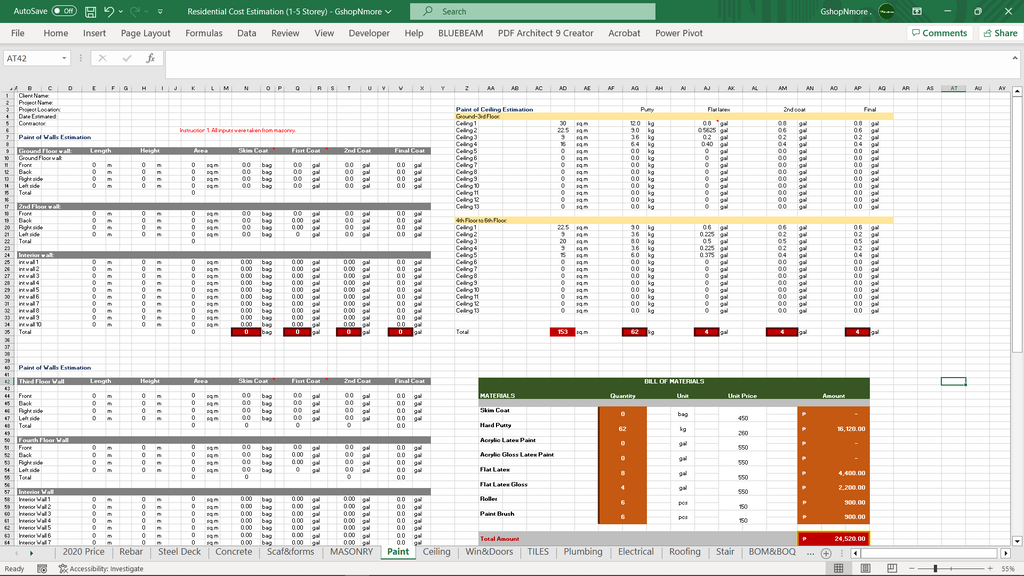This screenshot has height=576, width=1024.
Task: Select the Scaf&forms sheet tab
Action: [x=291, y=552]
